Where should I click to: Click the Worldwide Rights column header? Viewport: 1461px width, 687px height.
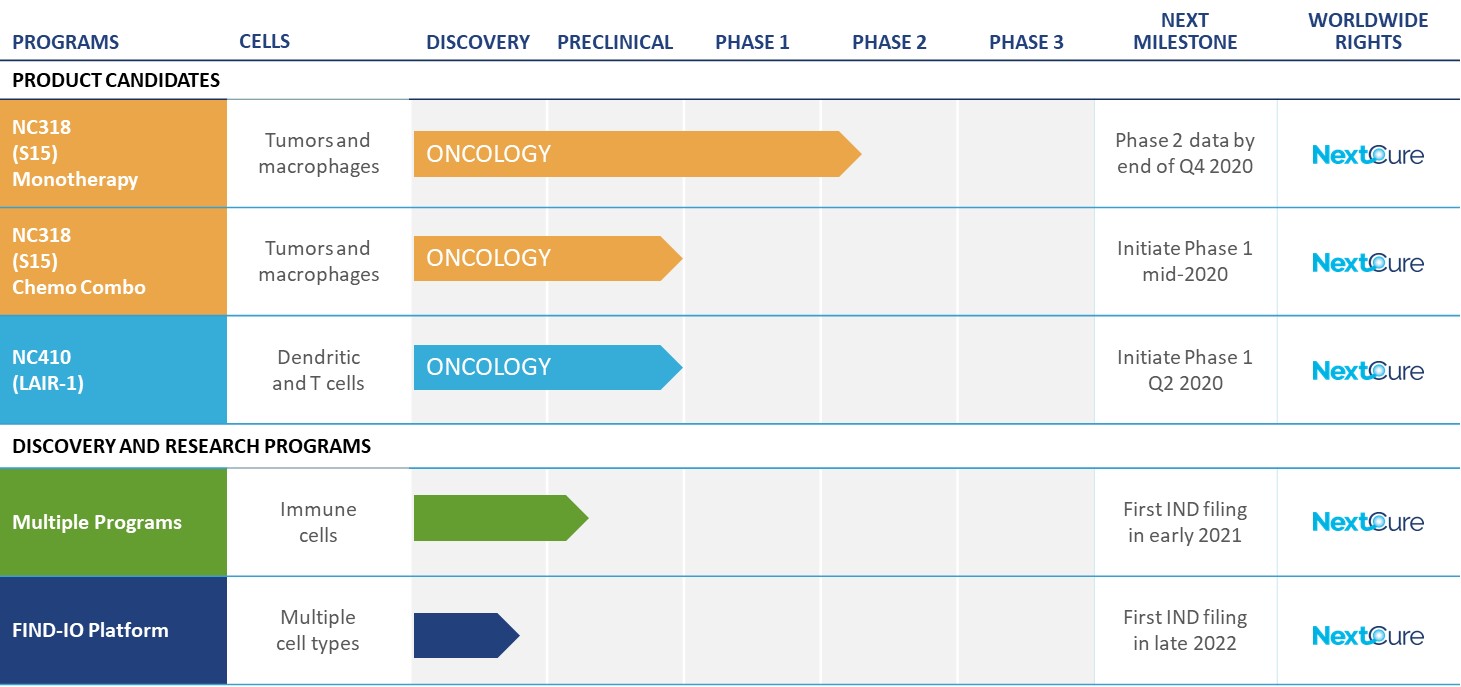click(x=1368, y=31)
